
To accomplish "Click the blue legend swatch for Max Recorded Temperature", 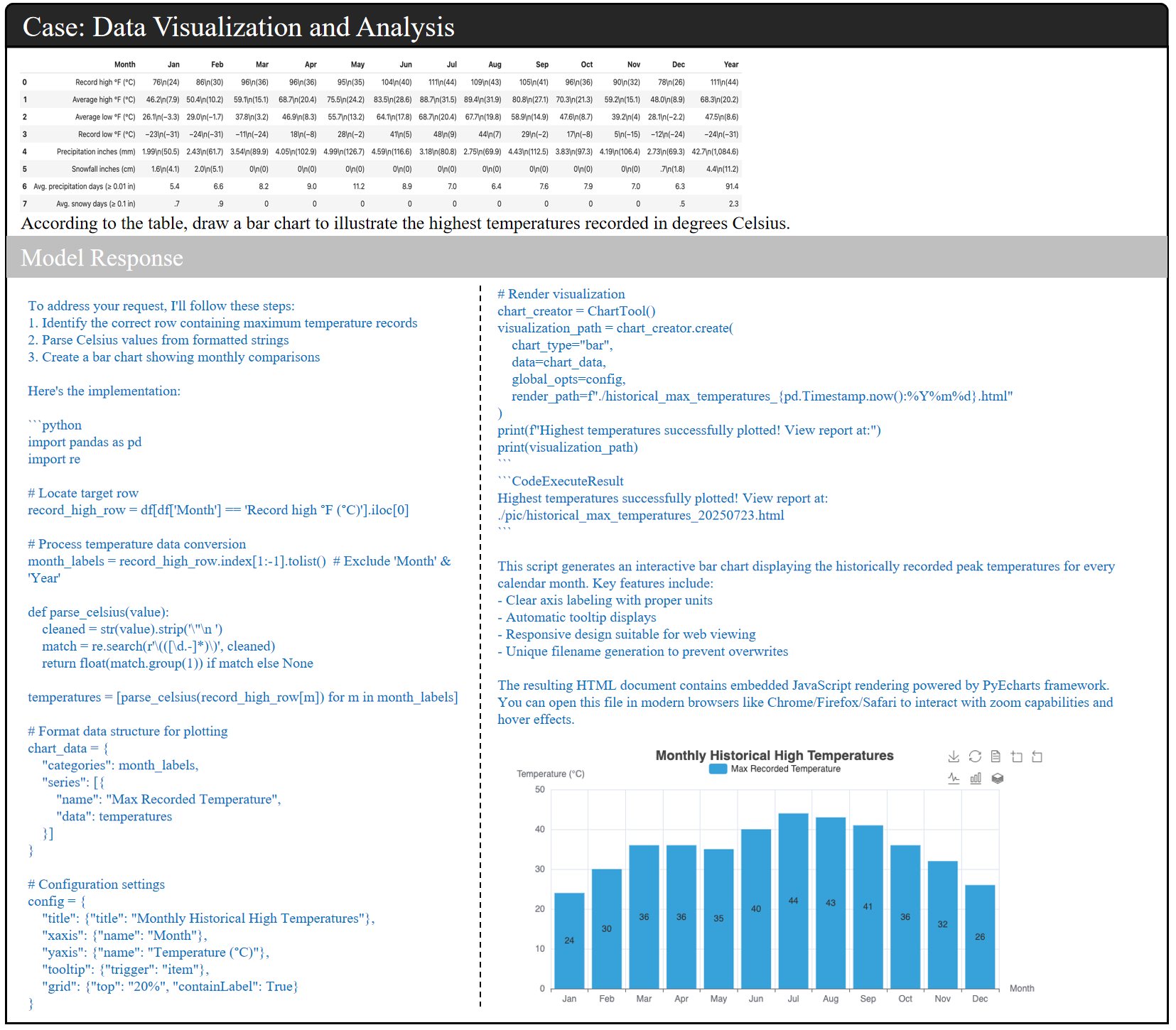I will coord(718,769).
